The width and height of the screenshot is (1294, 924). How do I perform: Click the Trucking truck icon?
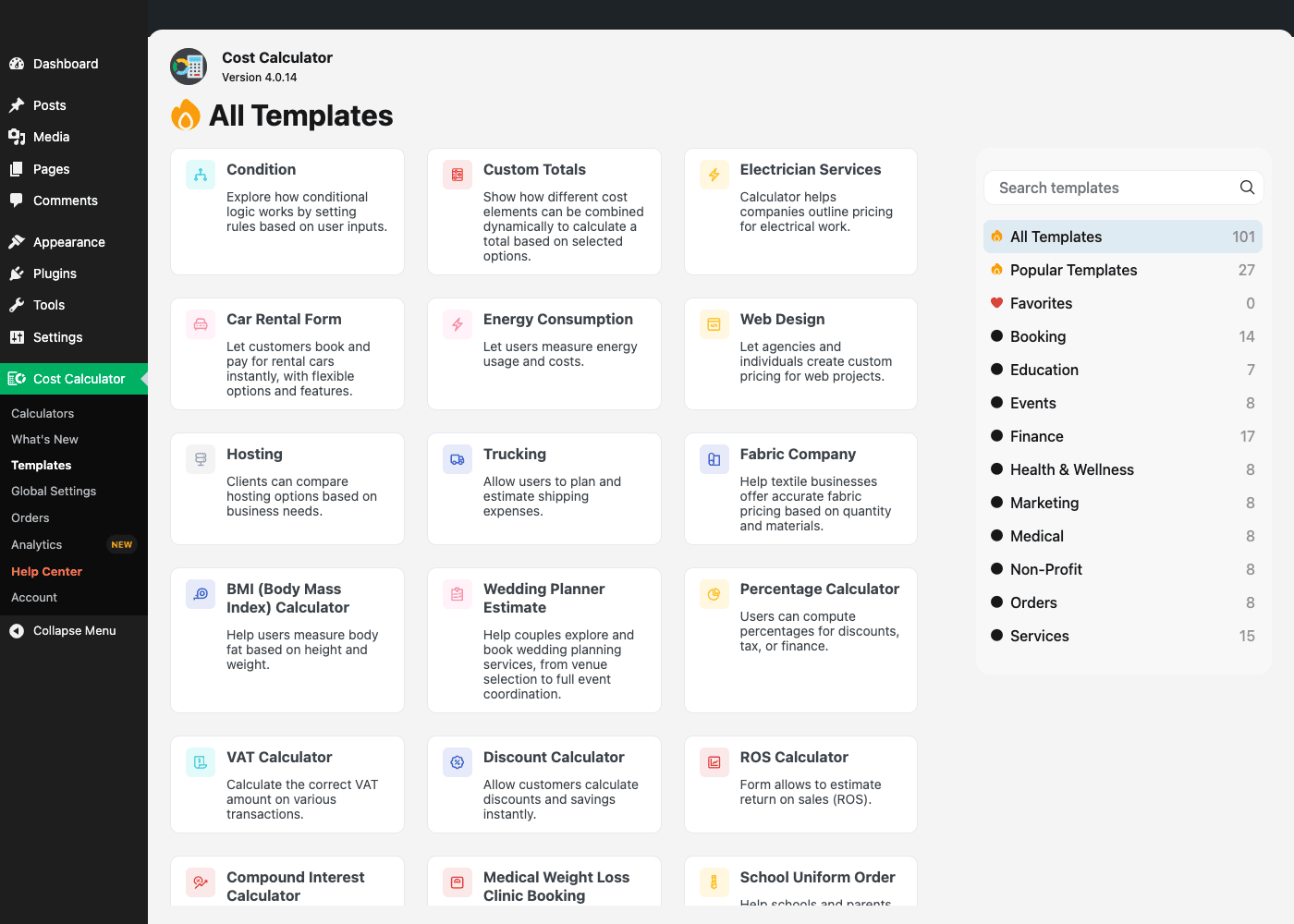click(x=458, y=459)
